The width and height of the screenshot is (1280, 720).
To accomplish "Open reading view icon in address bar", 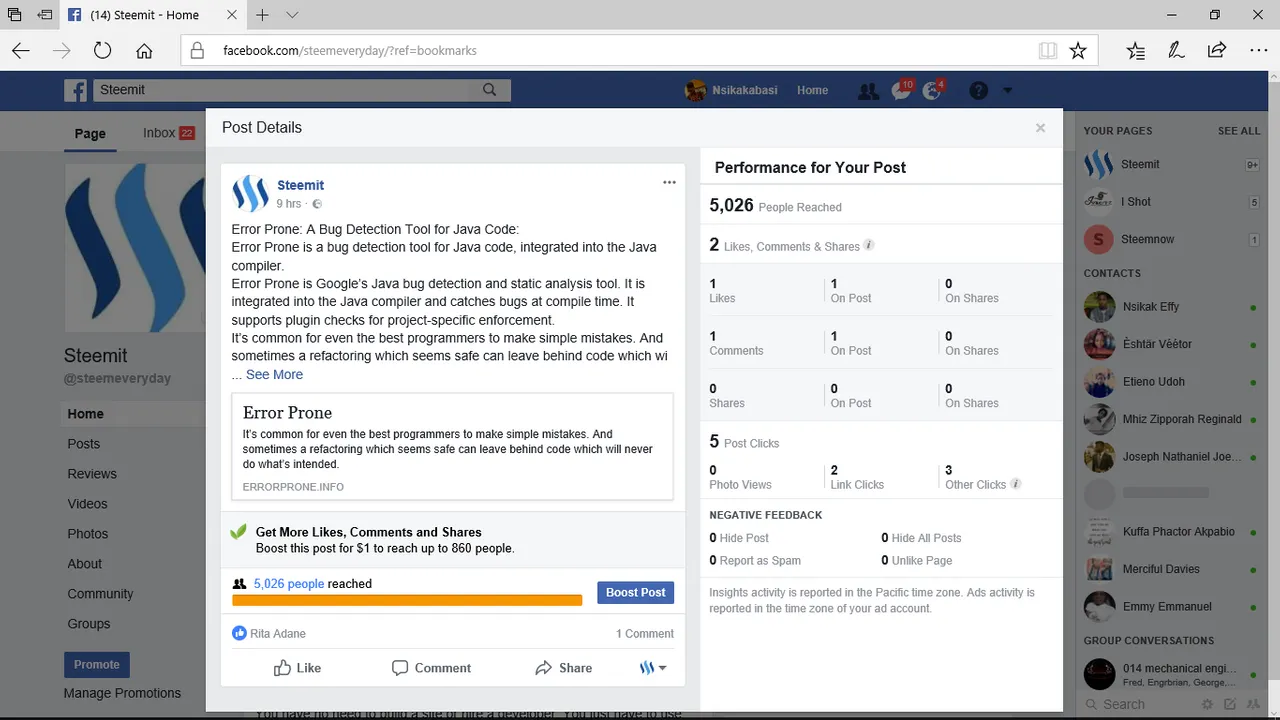I will (x=1048, y=51).
